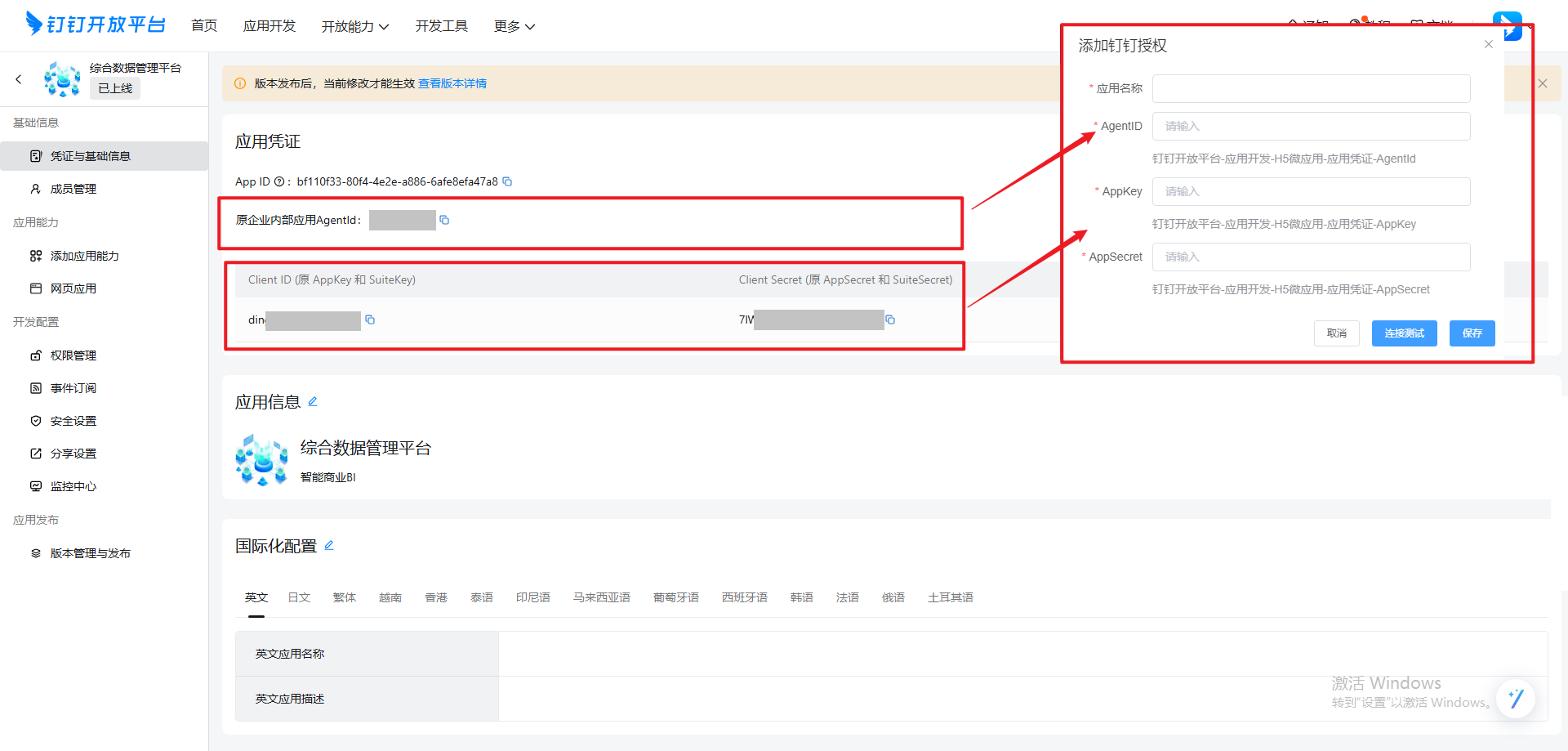Edit the 应用信息 section
1568x751 pixels.
pos(313,401)
